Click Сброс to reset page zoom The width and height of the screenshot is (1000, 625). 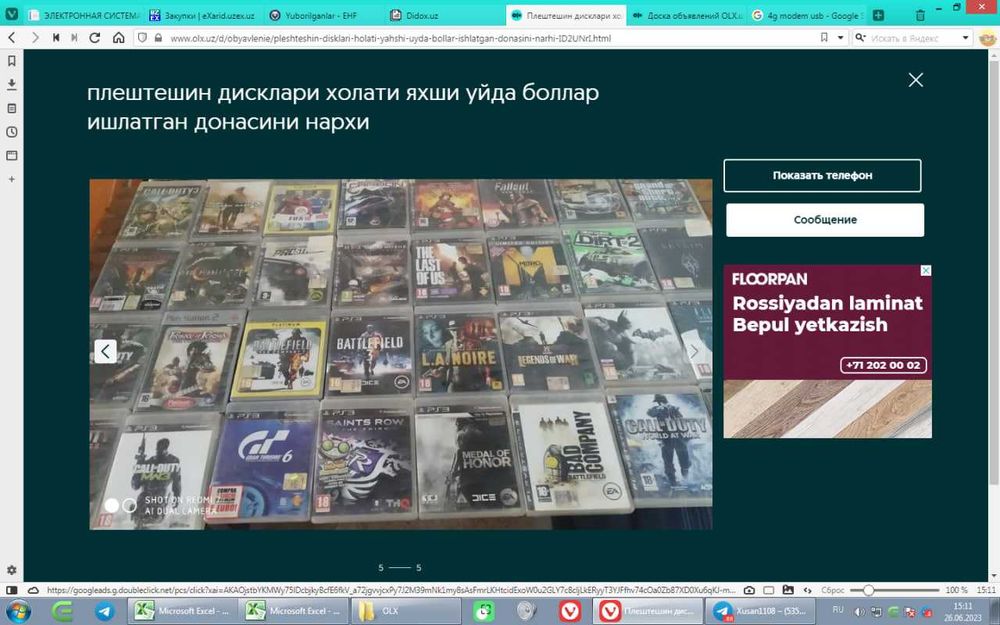click(x=833, y=591)
